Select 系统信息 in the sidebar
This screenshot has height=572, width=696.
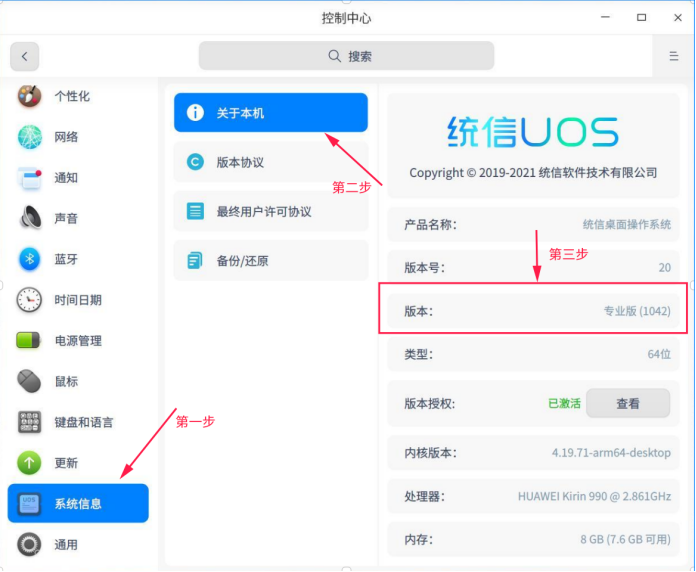pyautogui.click(x=78, y=504)
